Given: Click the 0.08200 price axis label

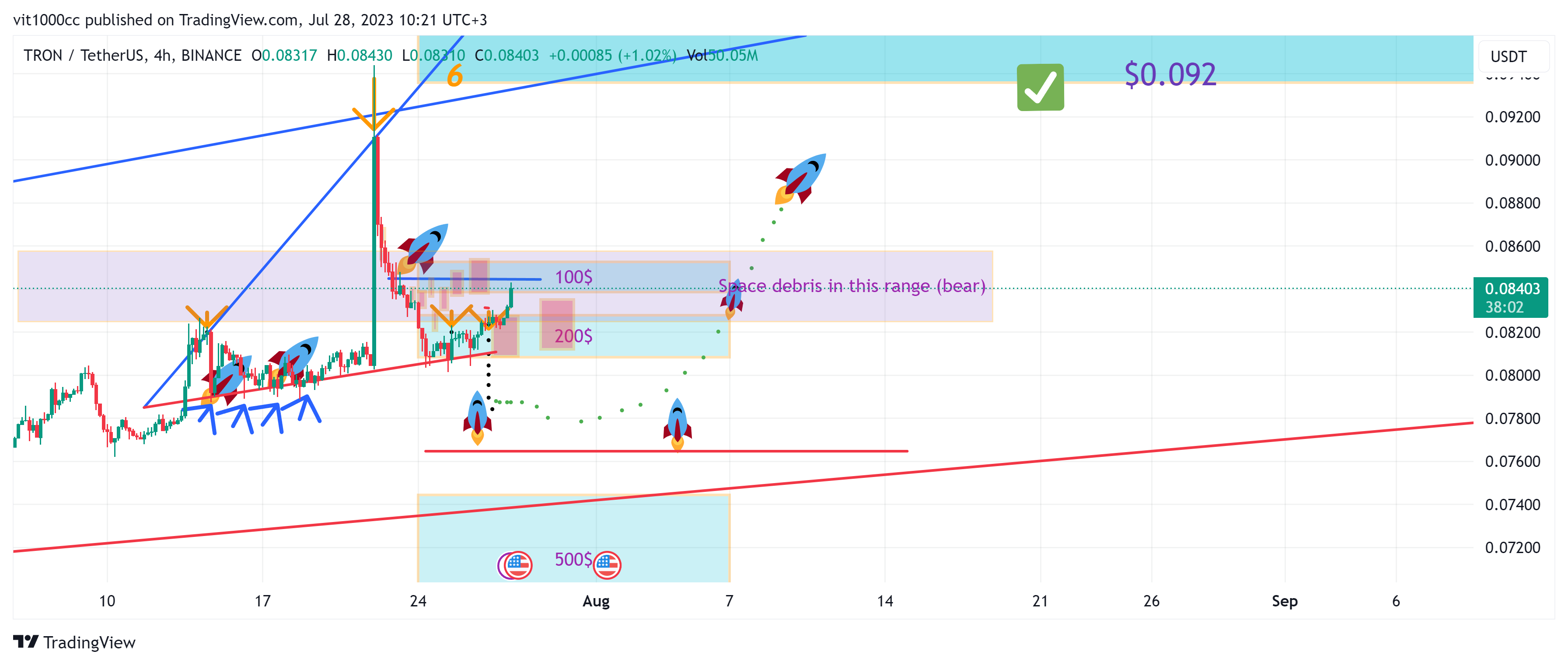Looking at the screenshot, I should point(1512,333).
